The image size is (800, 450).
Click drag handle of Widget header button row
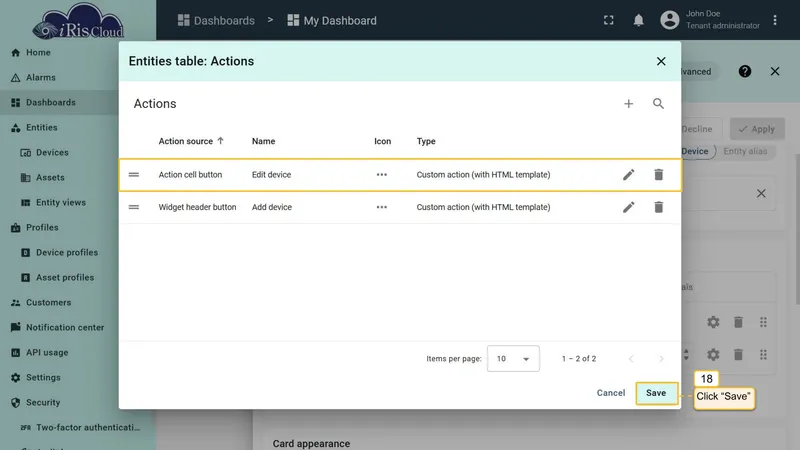pos(134,207)
